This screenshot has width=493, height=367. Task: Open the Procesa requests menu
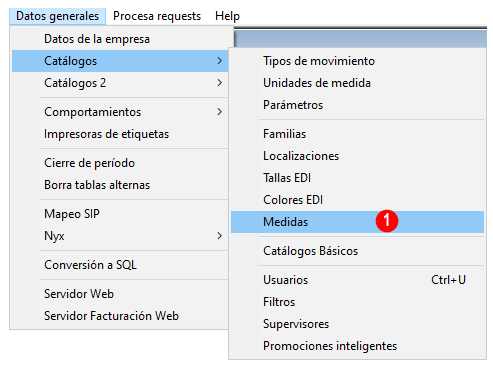pyautogui.click(x=157, y=16)
